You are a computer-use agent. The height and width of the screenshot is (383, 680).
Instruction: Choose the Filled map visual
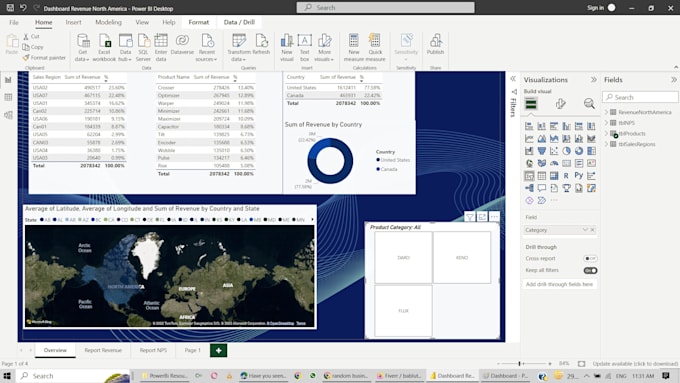(x=542, y=164)
